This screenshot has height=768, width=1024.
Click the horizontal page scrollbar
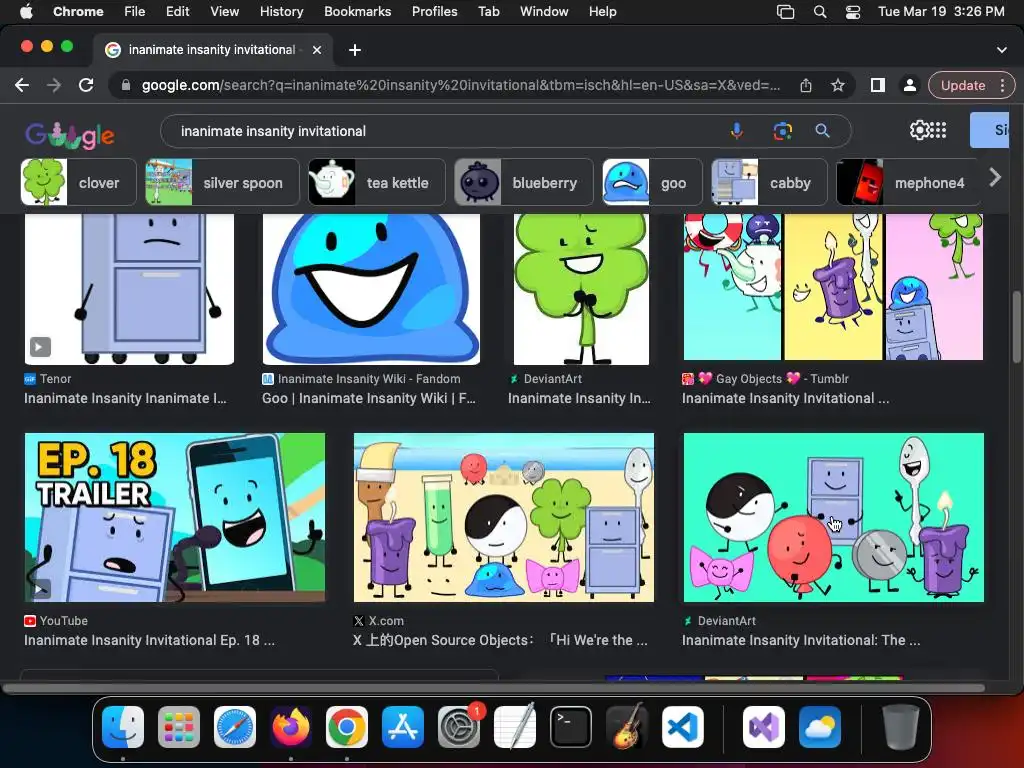click(494, 688)
